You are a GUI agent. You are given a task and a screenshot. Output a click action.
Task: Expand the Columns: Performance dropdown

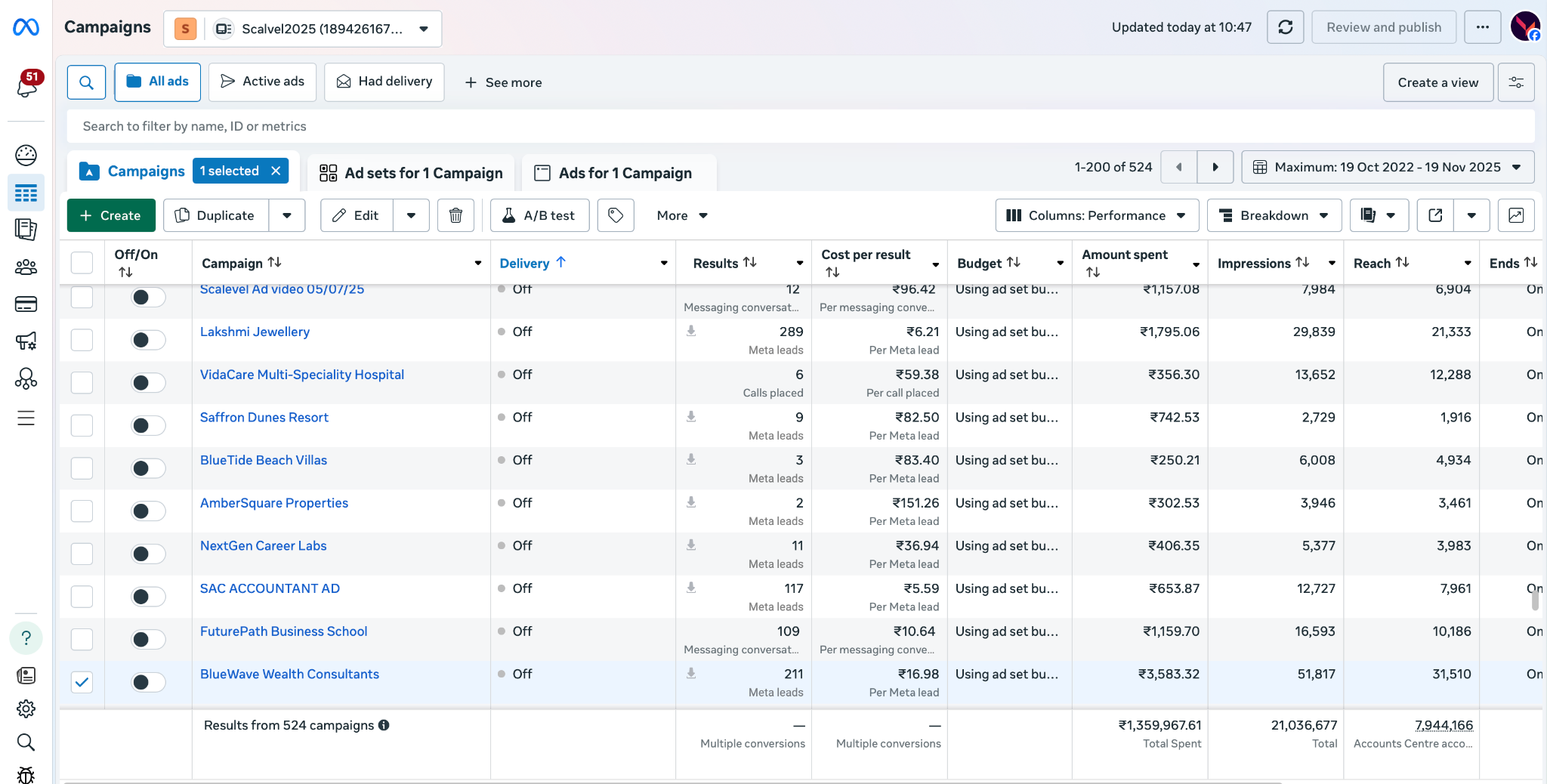tap(1097, 215)
